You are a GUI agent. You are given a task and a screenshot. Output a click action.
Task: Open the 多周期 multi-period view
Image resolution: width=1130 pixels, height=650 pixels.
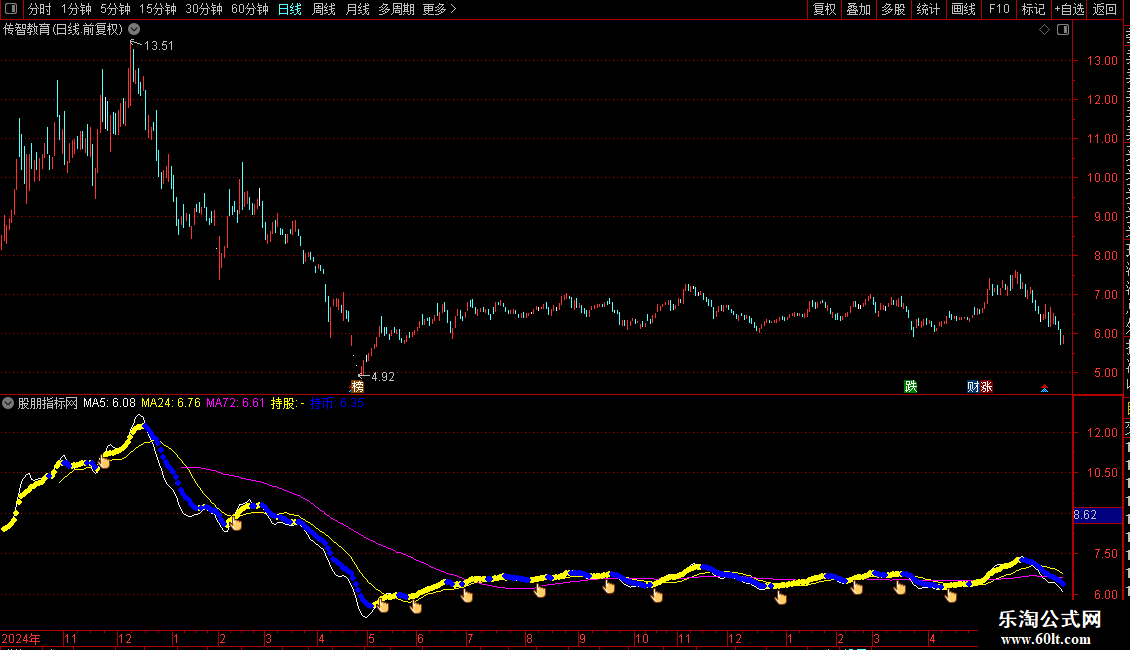(x=396, y=9)
